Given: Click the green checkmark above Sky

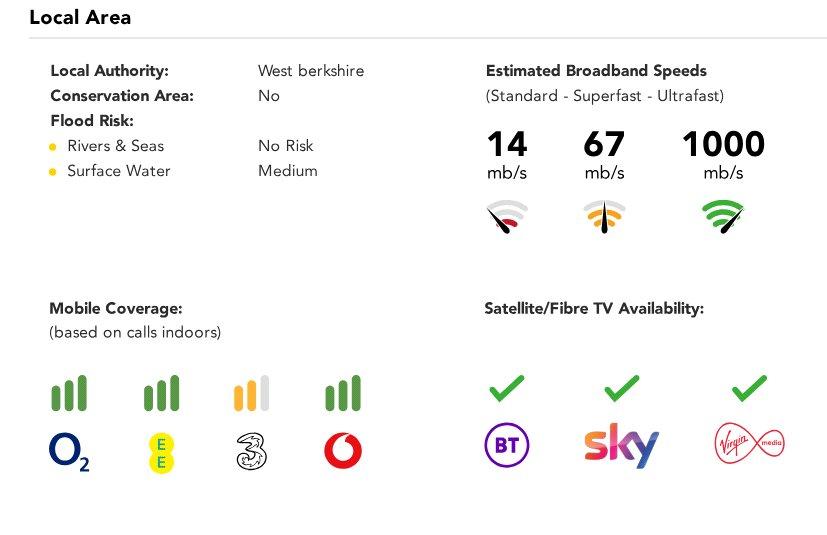Looking at the screenshot, I should point(622,388).
